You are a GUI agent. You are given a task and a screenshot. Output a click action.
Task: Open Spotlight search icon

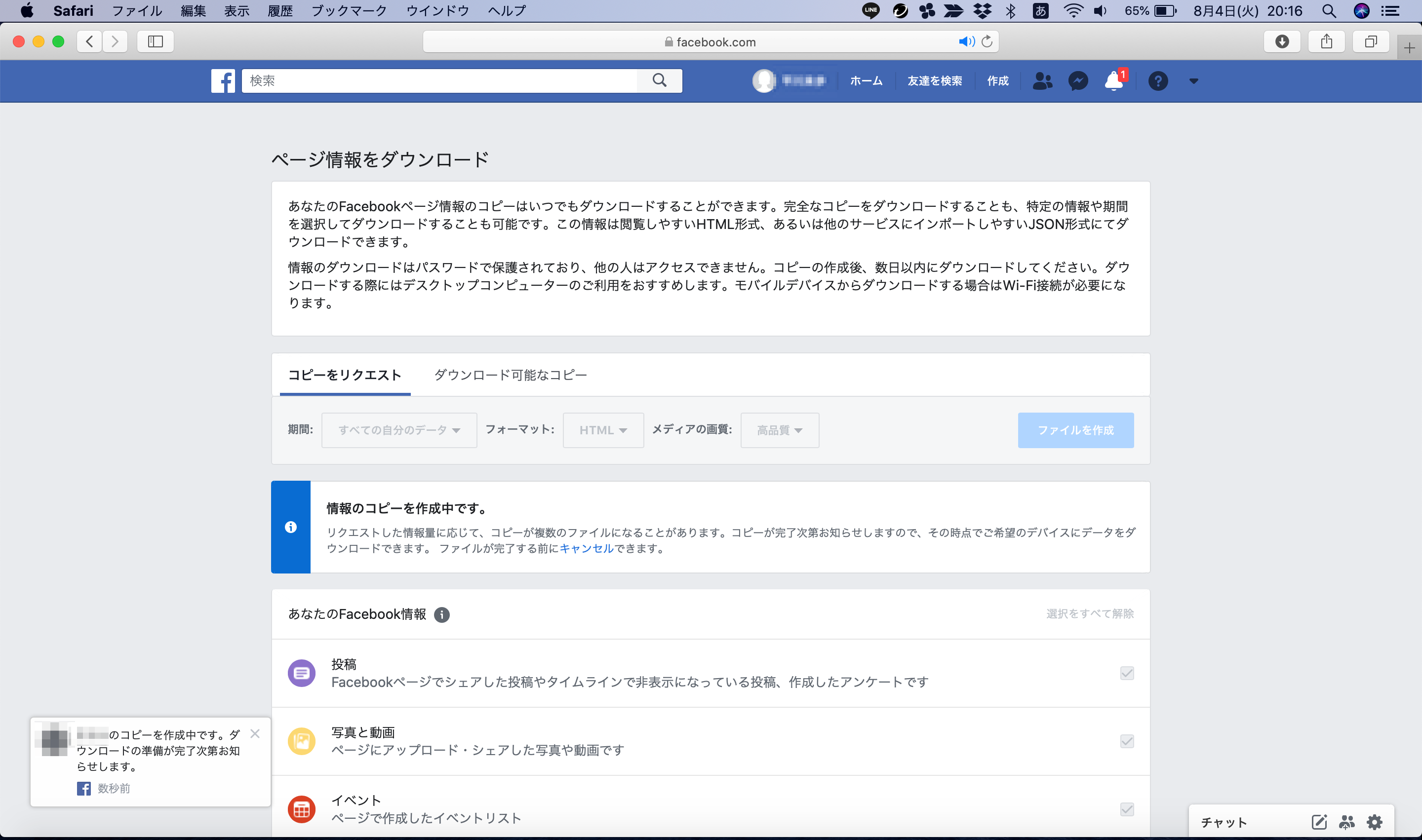tap(1329, 11)
